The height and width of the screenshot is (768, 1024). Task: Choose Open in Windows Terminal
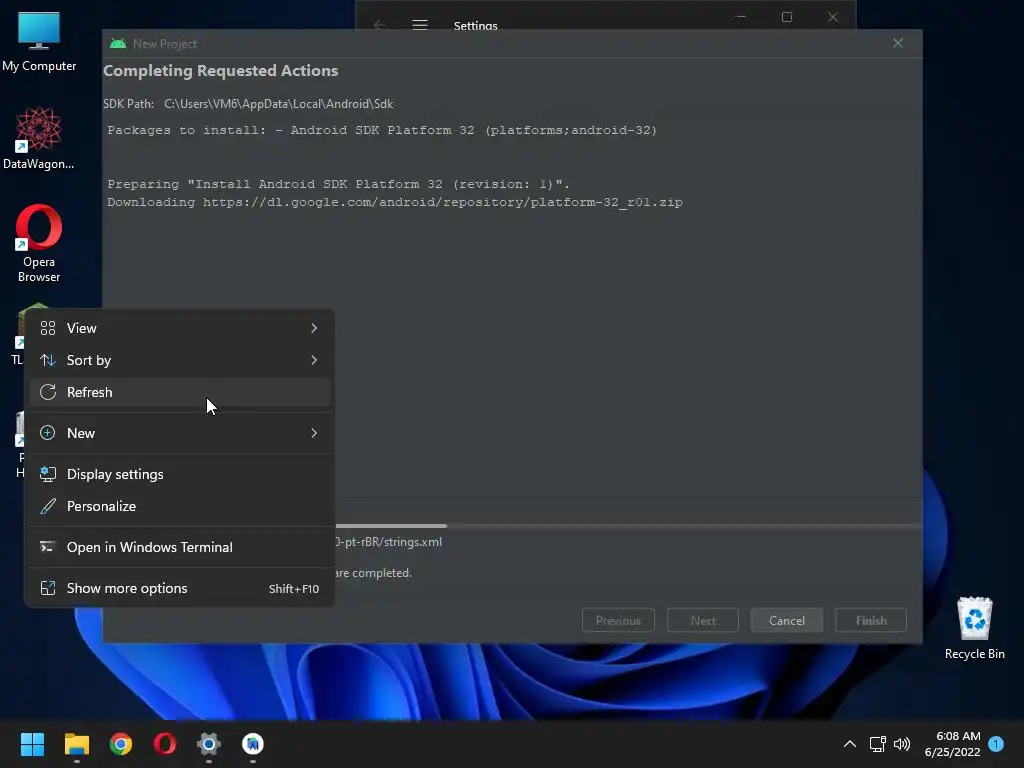coord(180,547)
